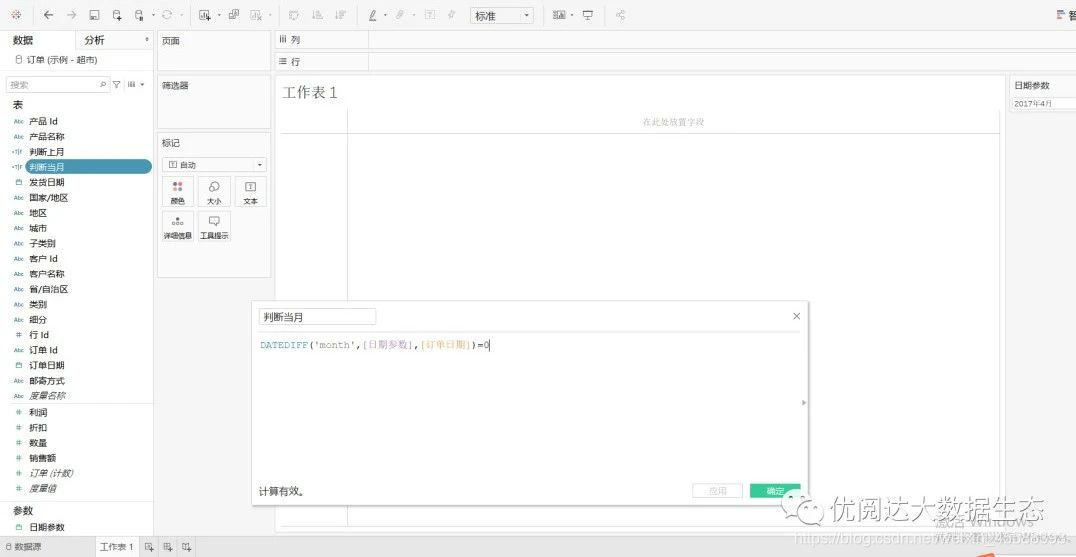Select the 订单 (示例 - 超市) data source
Viewport: 1076px width, 557px height.
point(62,60)
